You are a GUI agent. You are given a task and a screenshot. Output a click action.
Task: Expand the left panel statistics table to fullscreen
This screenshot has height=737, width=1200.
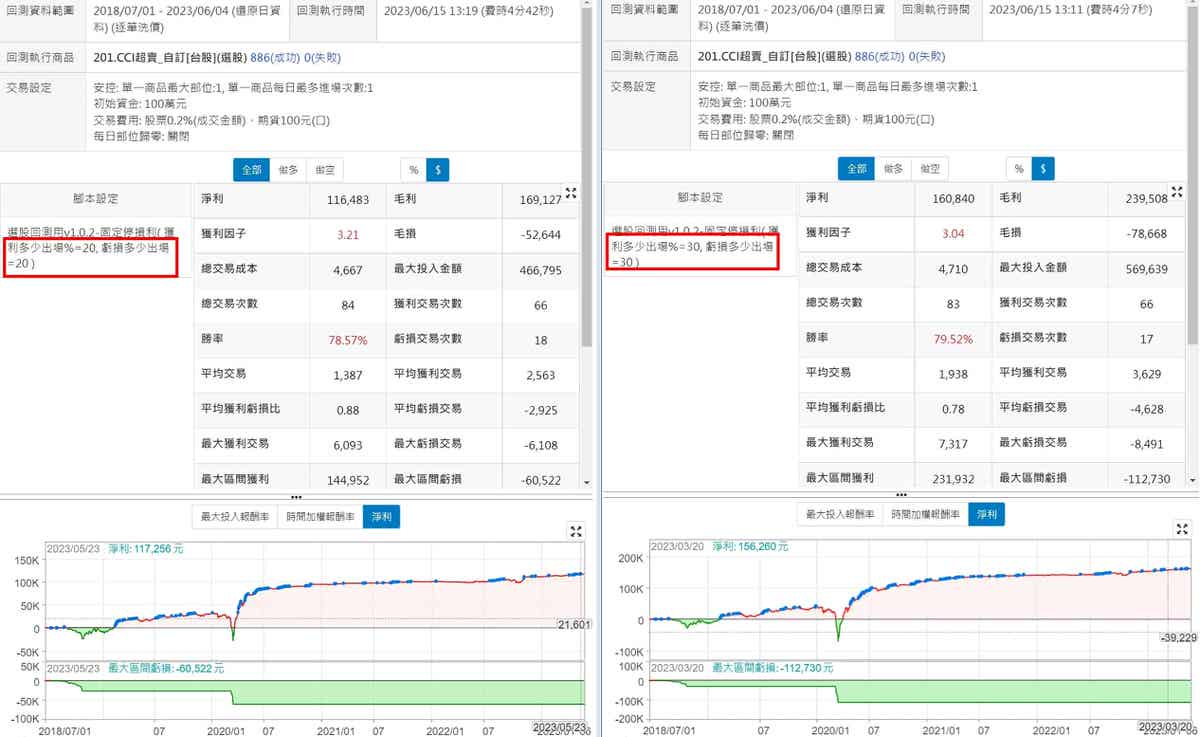click(x=571, y=193)
